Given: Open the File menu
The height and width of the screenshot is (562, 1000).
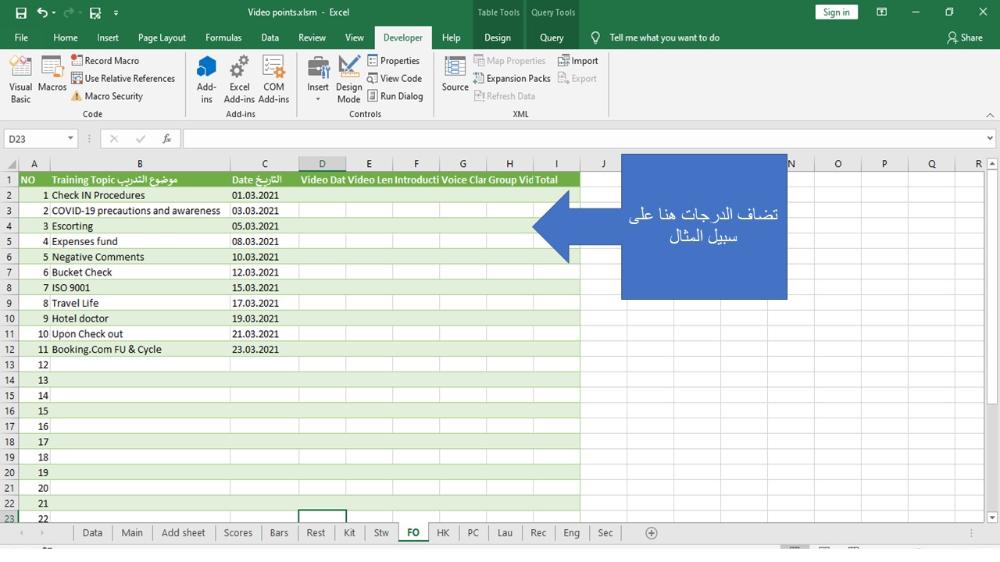Looking at the screenshot, I should click(x=21, y=38).
